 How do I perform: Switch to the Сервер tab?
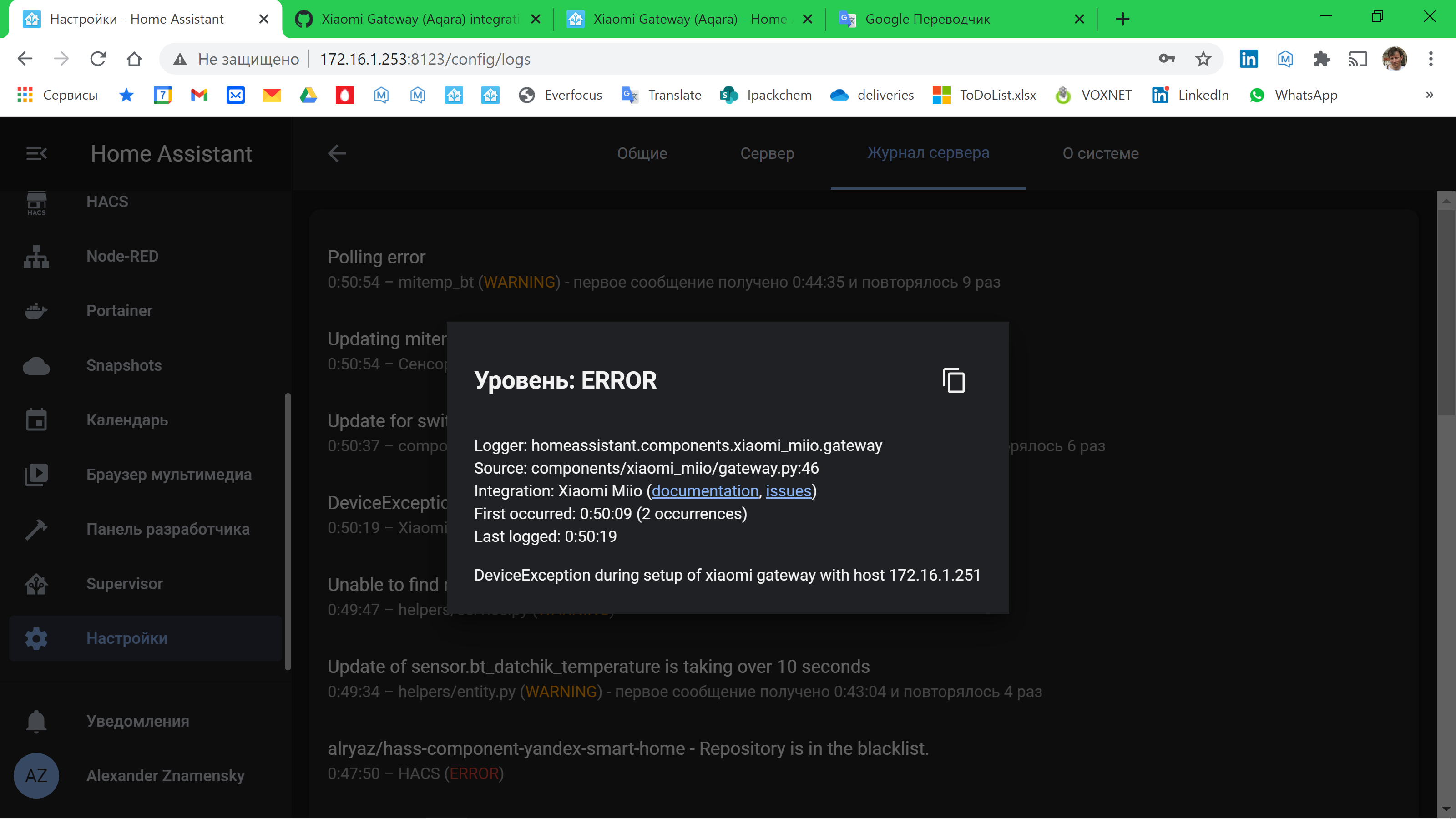[767, 153]
